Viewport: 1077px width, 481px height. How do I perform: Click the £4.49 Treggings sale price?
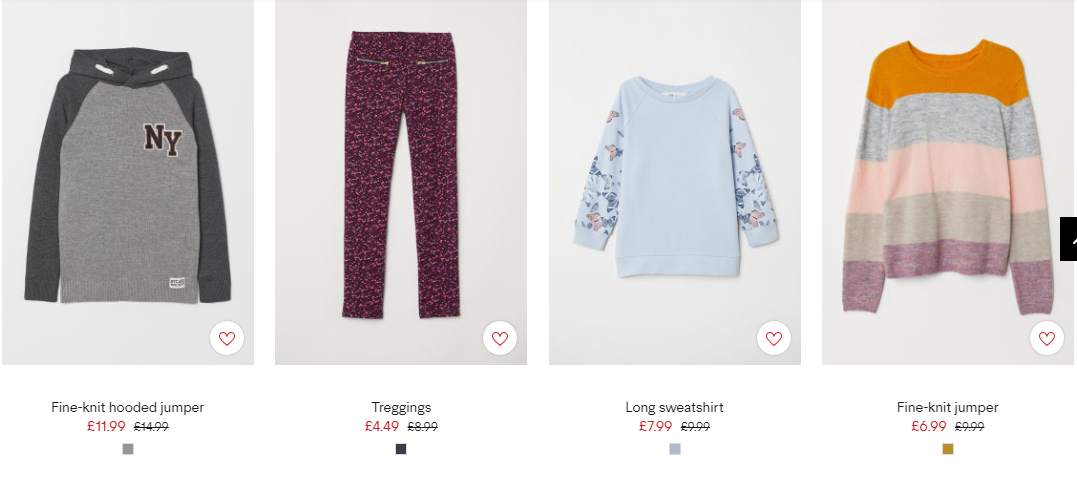click(x=382, y=426)
